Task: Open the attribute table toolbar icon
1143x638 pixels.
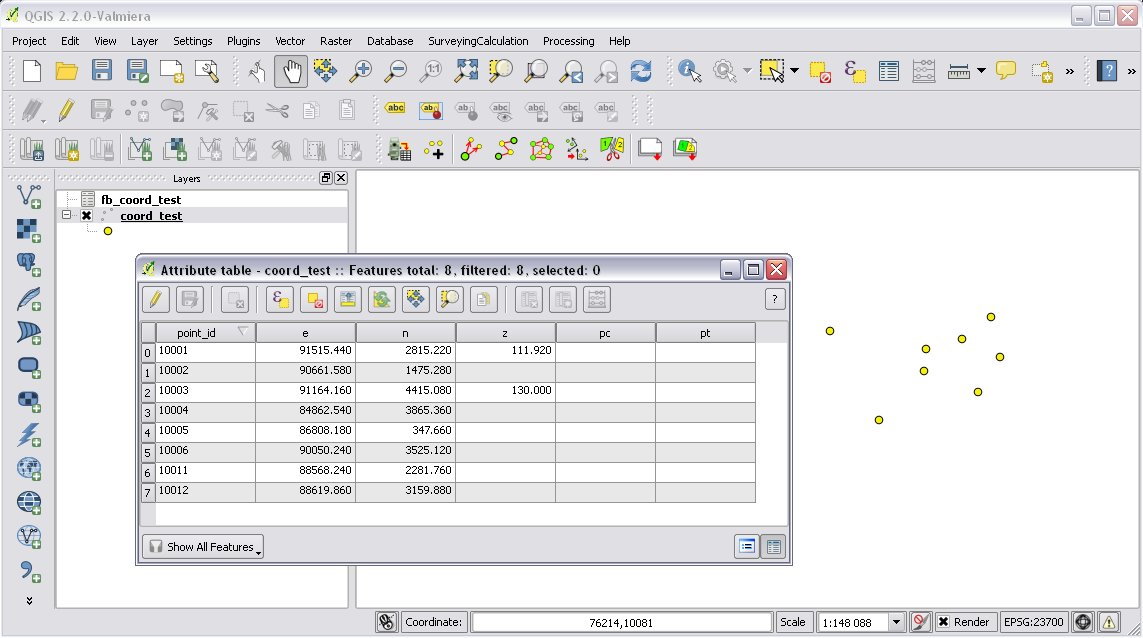Action: [888, 71]
